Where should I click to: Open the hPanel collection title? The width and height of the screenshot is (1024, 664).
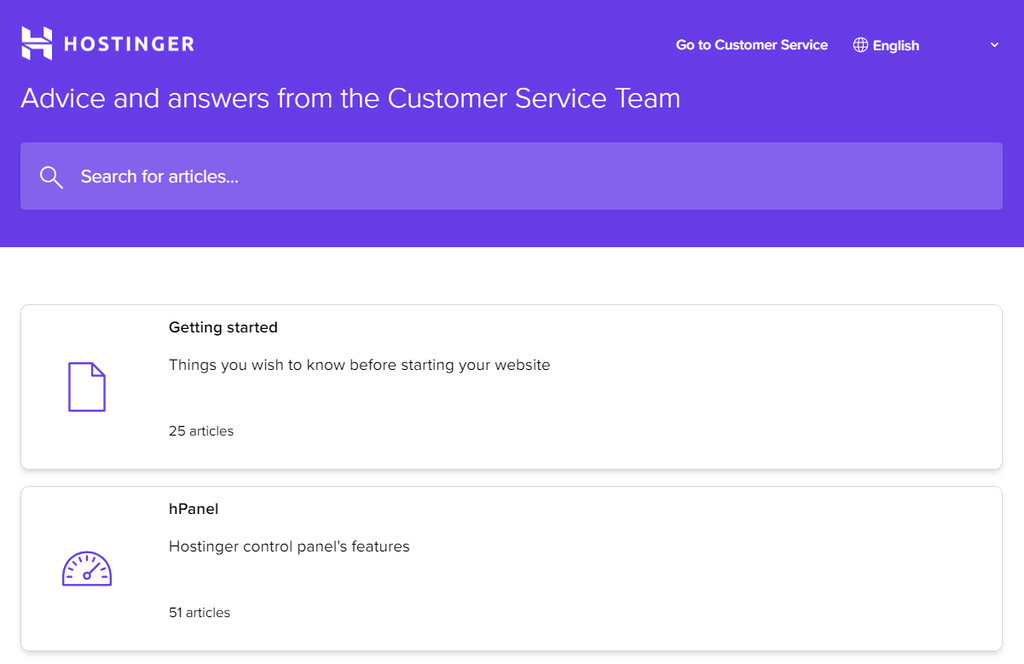click(193, 509)
